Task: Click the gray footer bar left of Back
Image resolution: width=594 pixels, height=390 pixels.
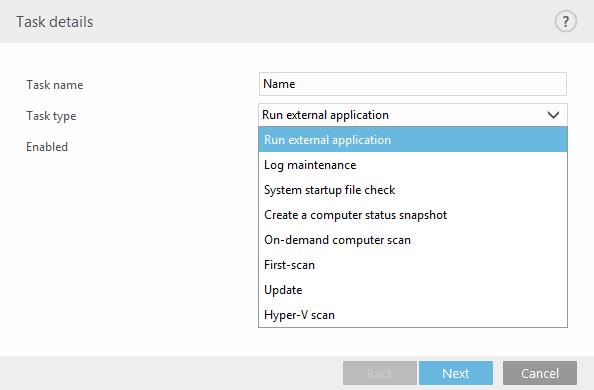Action: tap(170, 373)
